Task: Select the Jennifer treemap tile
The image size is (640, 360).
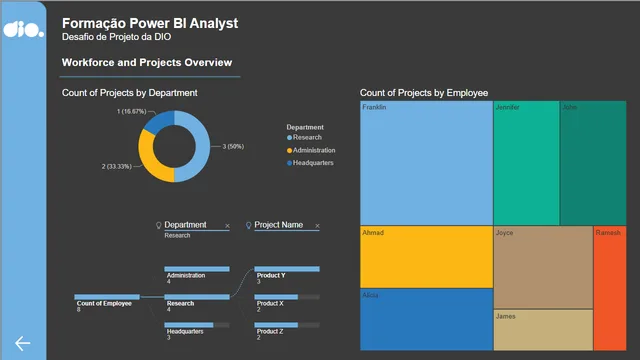Action: click(x=527, y=163)
